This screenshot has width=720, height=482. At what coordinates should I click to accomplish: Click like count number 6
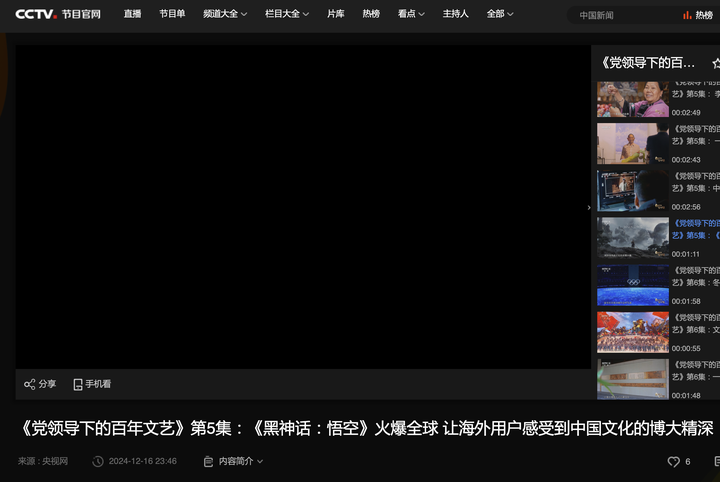tap(688, 462)
